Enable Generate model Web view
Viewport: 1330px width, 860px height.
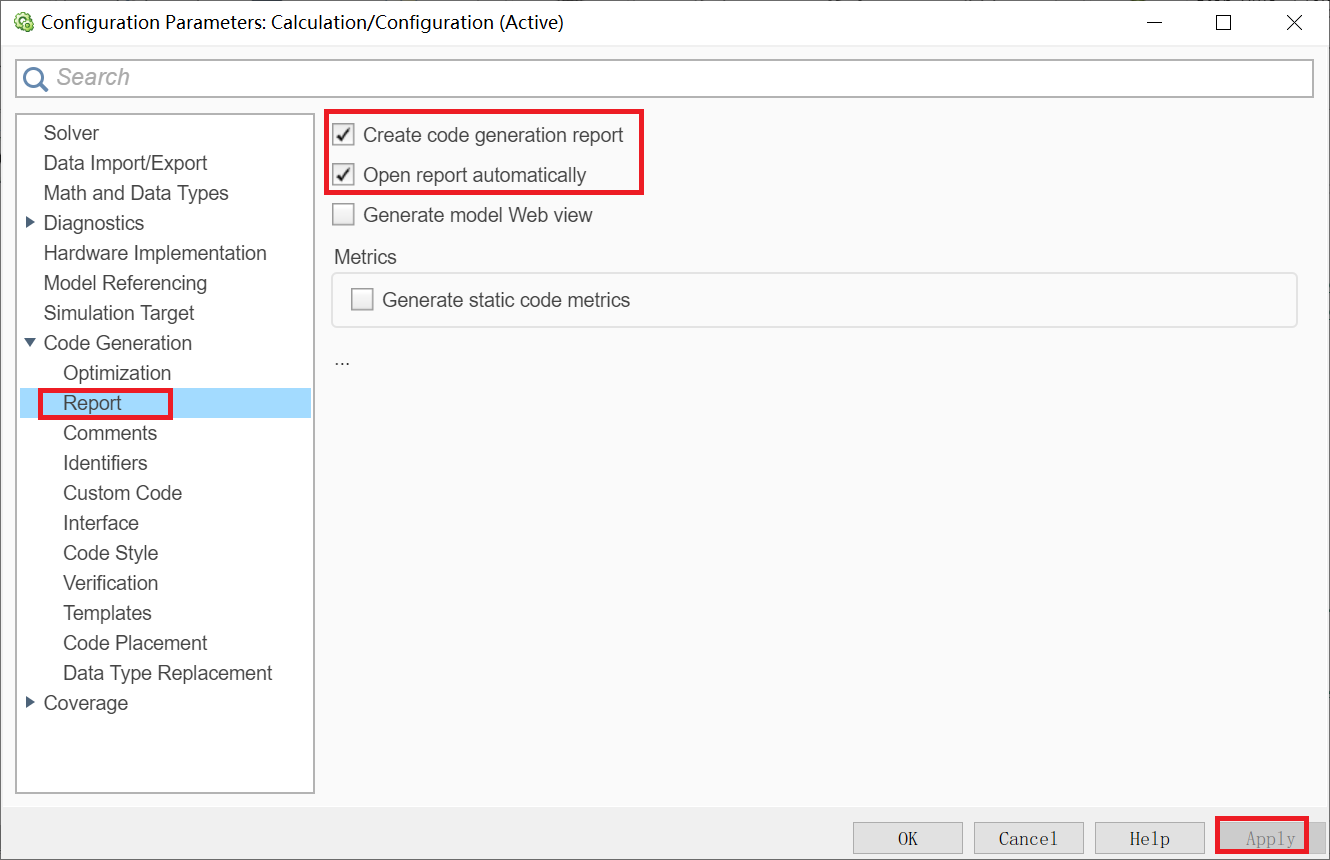pos(344,215)
